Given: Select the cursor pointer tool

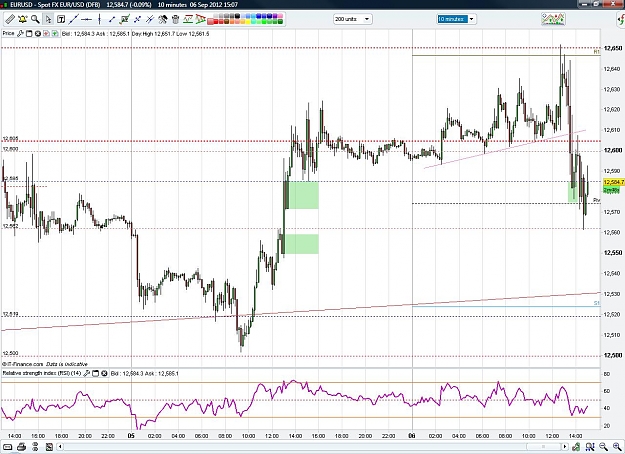Looking at the screenshot, I should (48, 19).
